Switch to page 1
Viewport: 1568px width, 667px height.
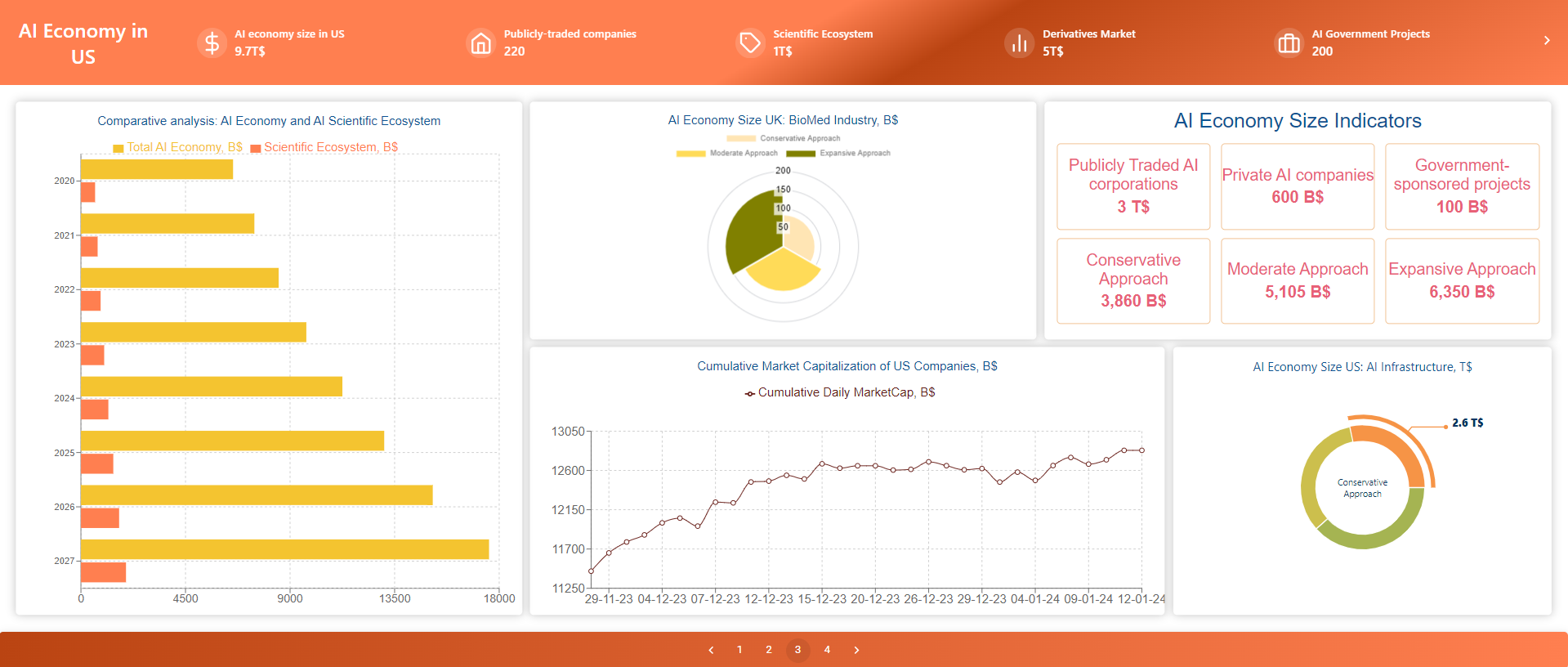pos(739,650)
